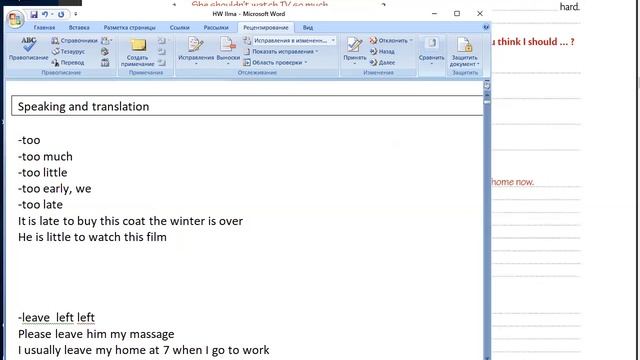Viewport: 640px width, 360px height.
Task: Open the Область проверки reviewing pane menu
Action: pos(276,62)
